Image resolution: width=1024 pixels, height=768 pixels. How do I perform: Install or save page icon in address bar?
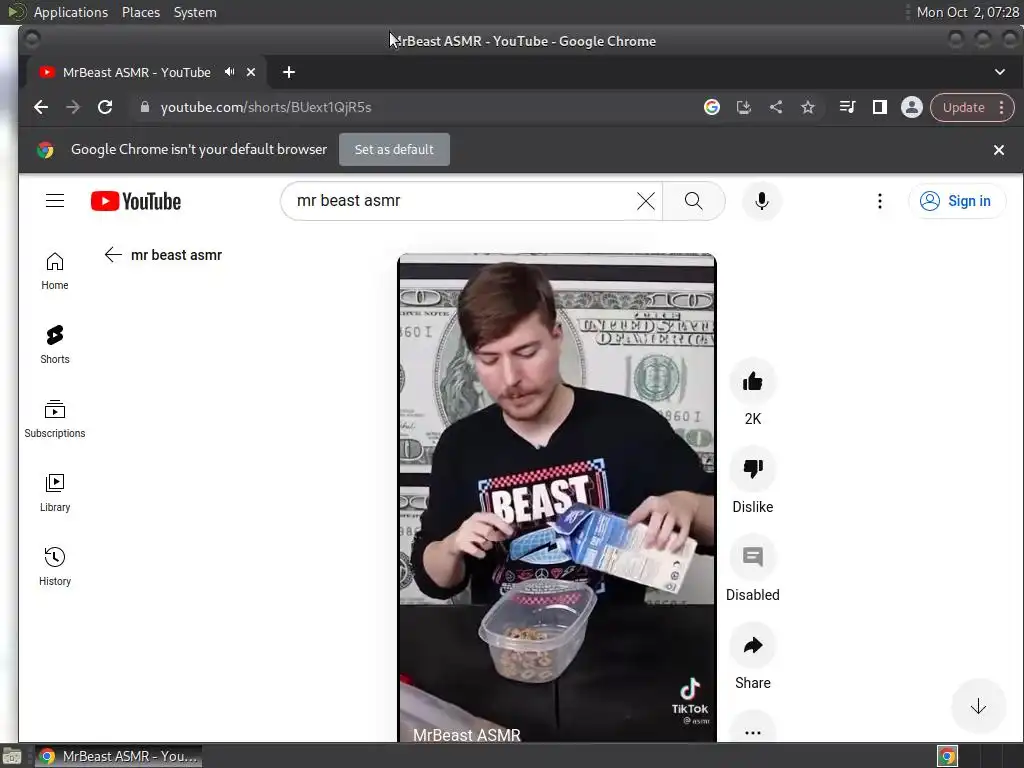[744, 107]
